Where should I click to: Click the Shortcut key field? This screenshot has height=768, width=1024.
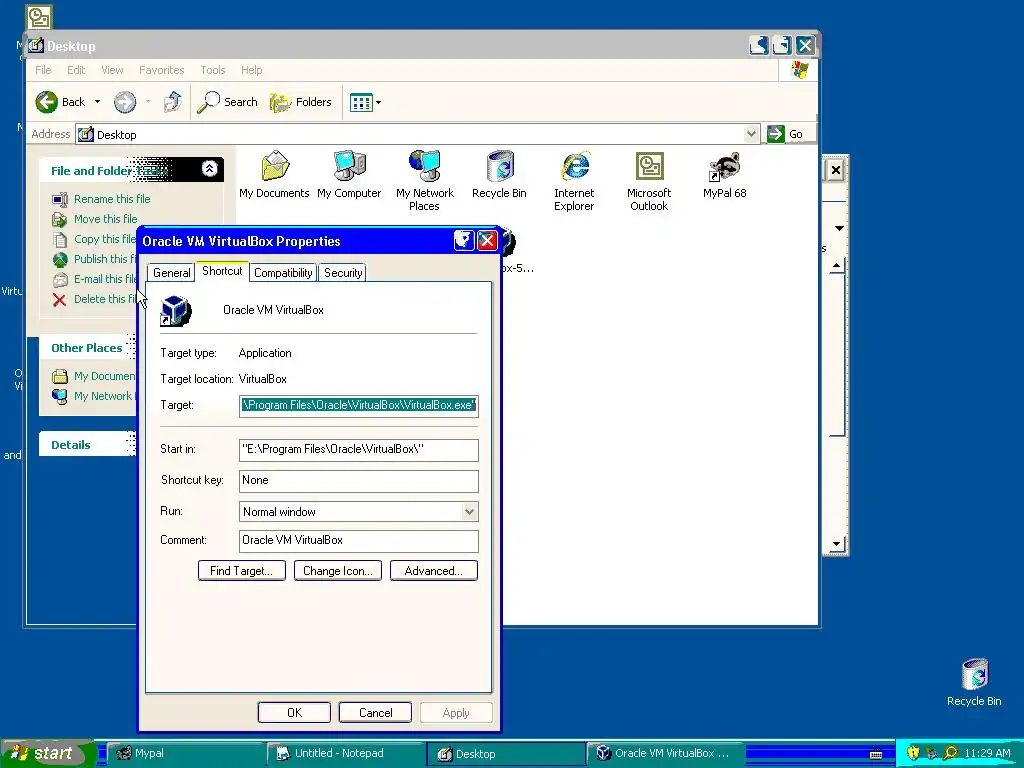pyautogui.click(x=359, y=481)
